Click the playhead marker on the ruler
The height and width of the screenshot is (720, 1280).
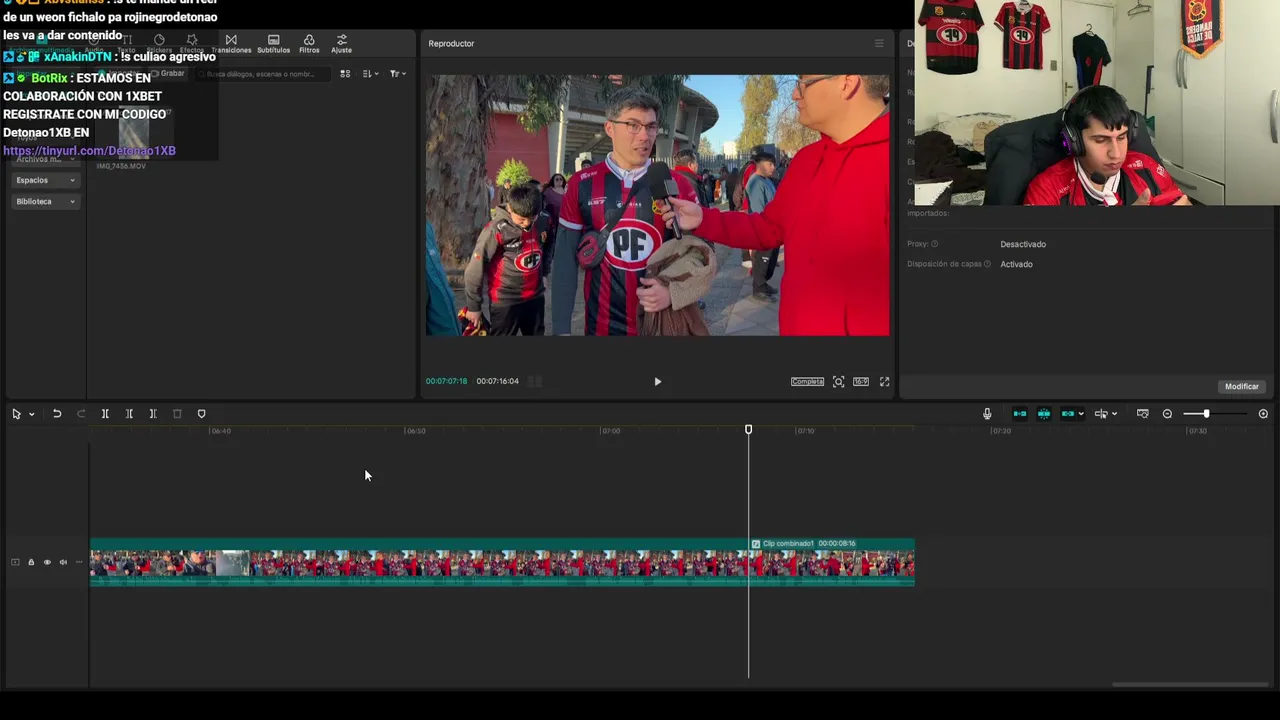[748, 430]
